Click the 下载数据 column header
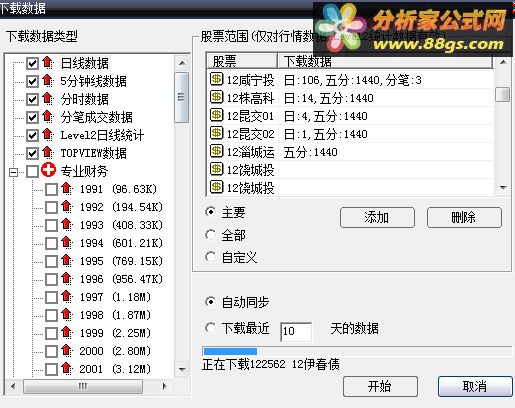This screenshot has width=515, height=408. (385, 61)
